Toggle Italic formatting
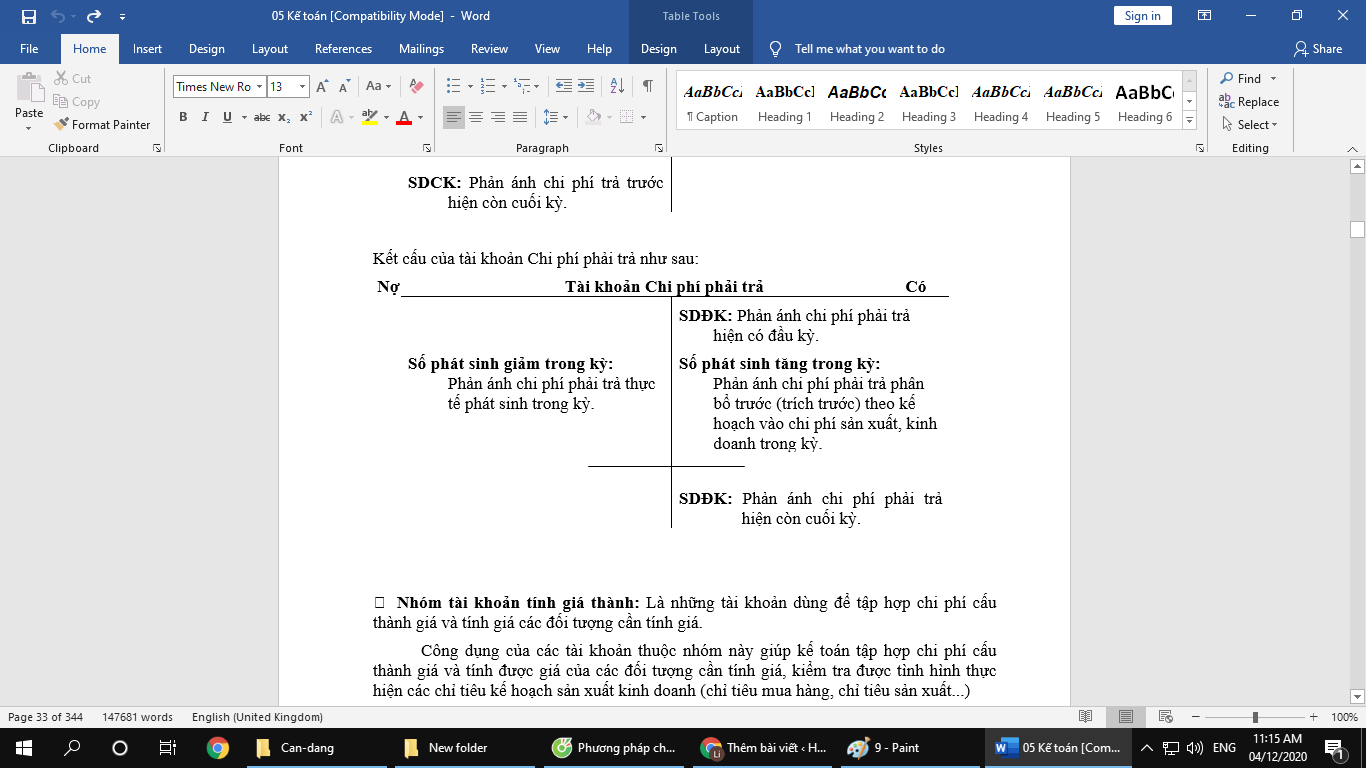The image size is (1366, 768). (205, 117)
